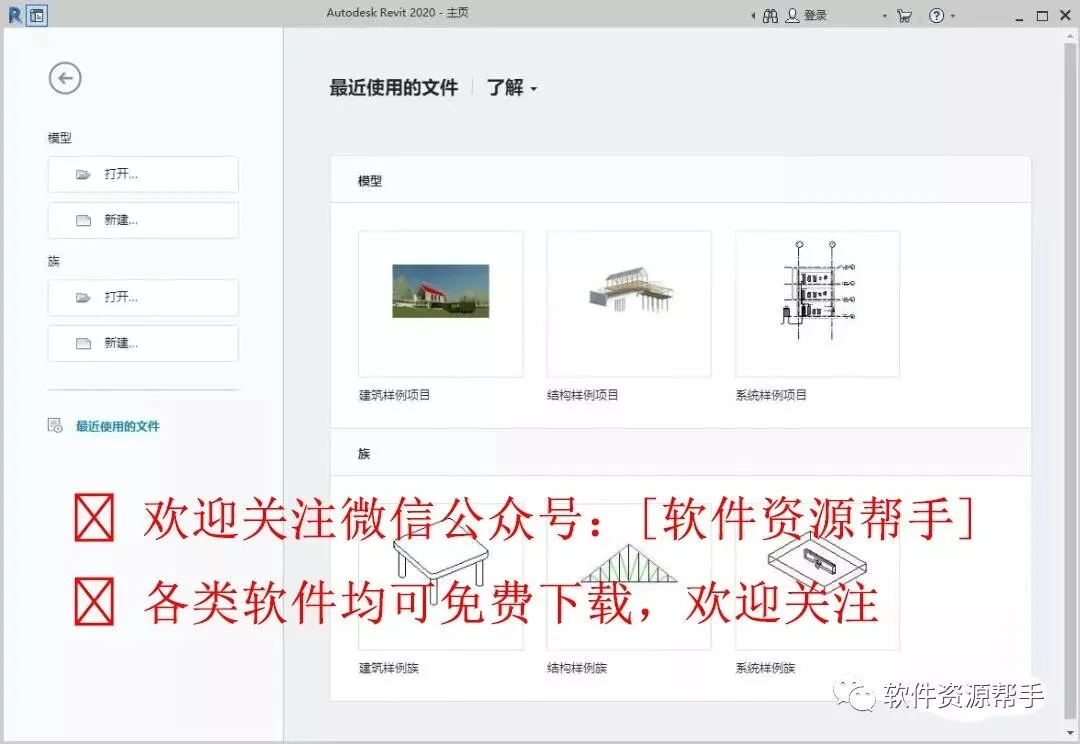Image resolution: width=1080 pixels, height=744 pixels.
Task: Expand the help dropdown arrow
Action: pyautogui.click(x=953, y=15)
